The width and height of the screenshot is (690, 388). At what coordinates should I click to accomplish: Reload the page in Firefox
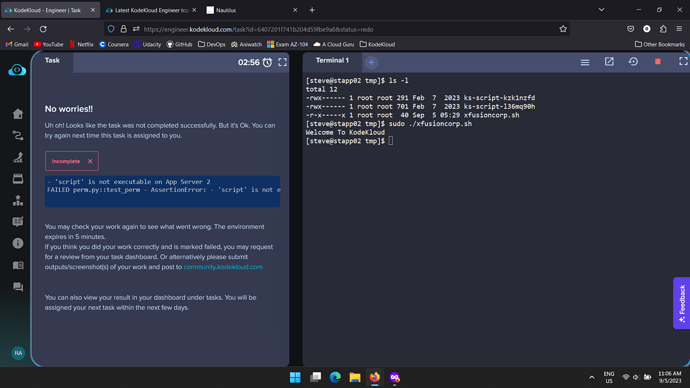tap(43, 29)
